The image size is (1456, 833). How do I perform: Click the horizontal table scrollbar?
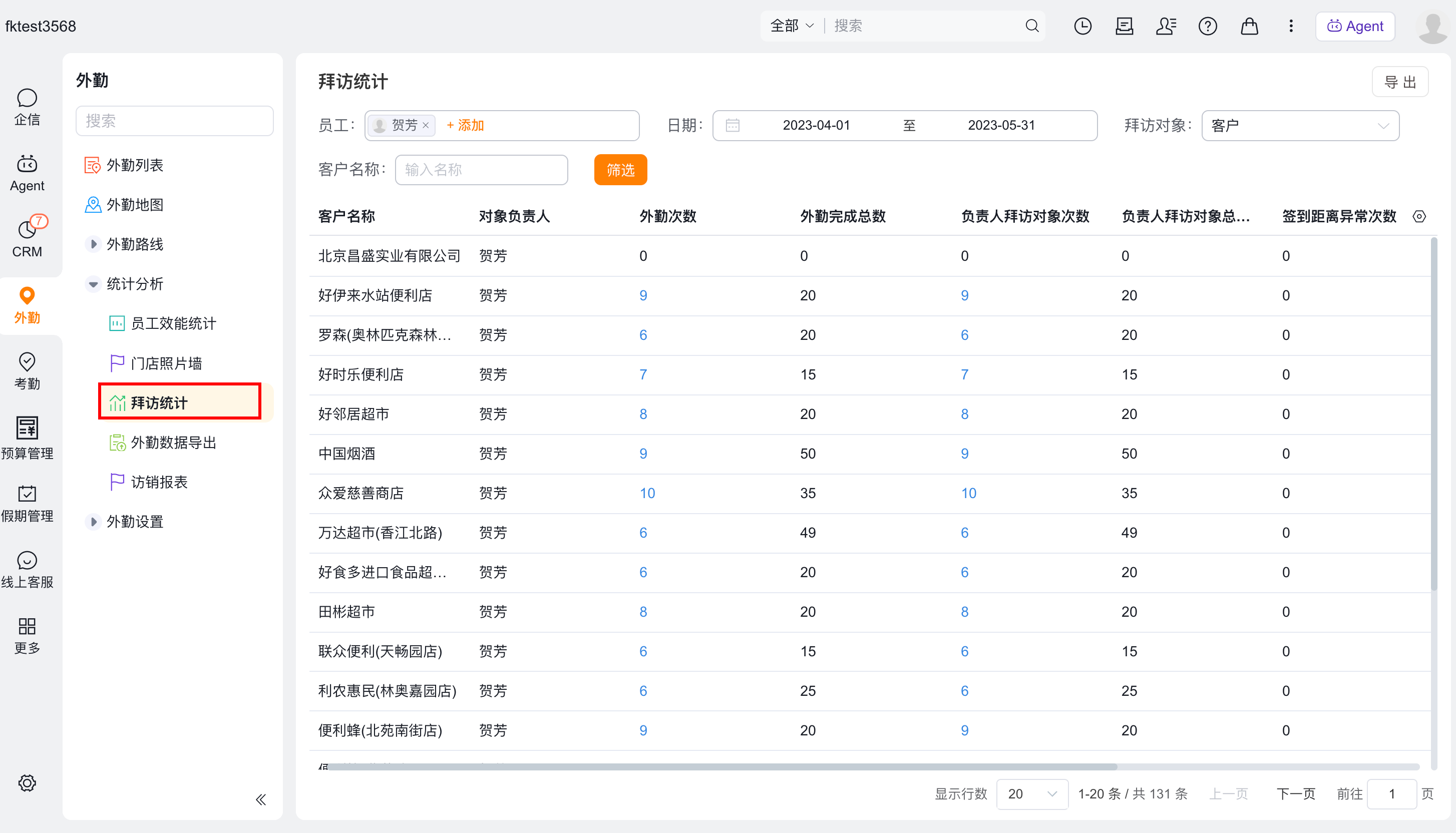[722, 766]
